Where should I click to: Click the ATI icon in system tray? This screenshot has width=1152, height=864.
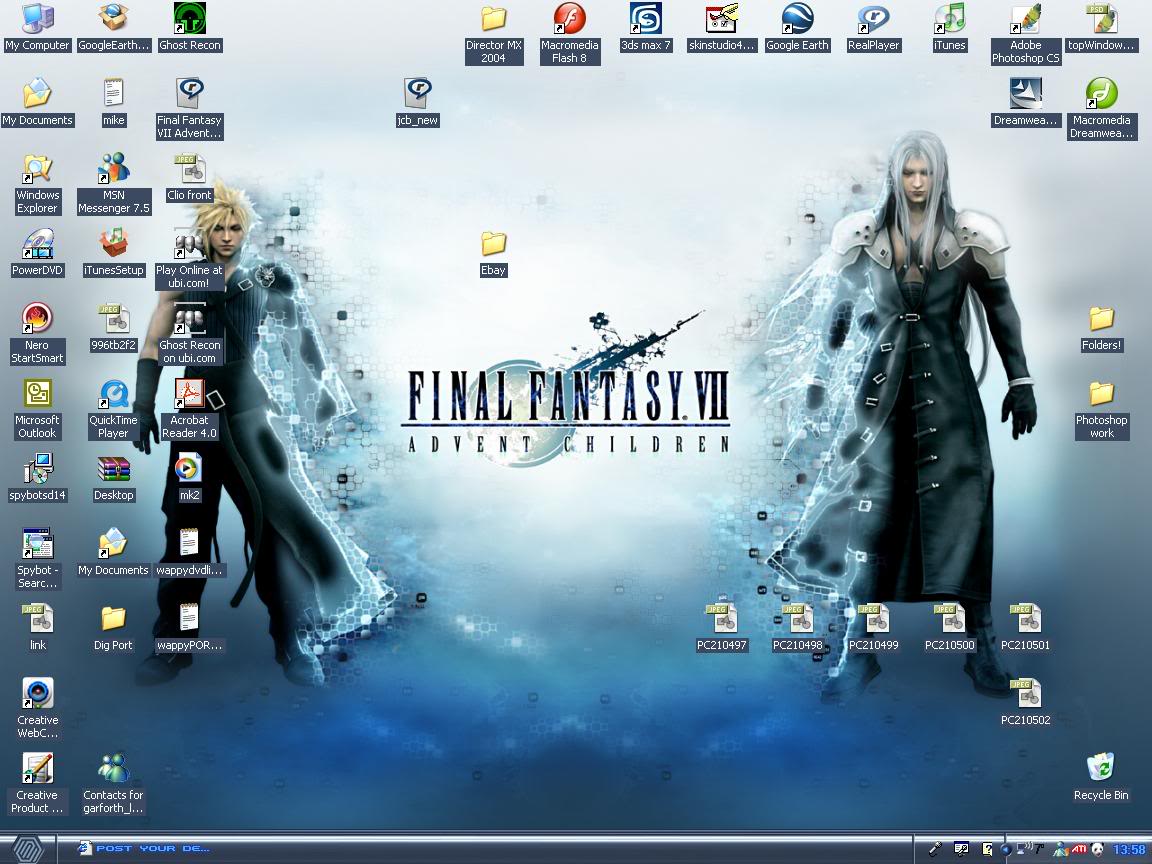(1079, 849)
